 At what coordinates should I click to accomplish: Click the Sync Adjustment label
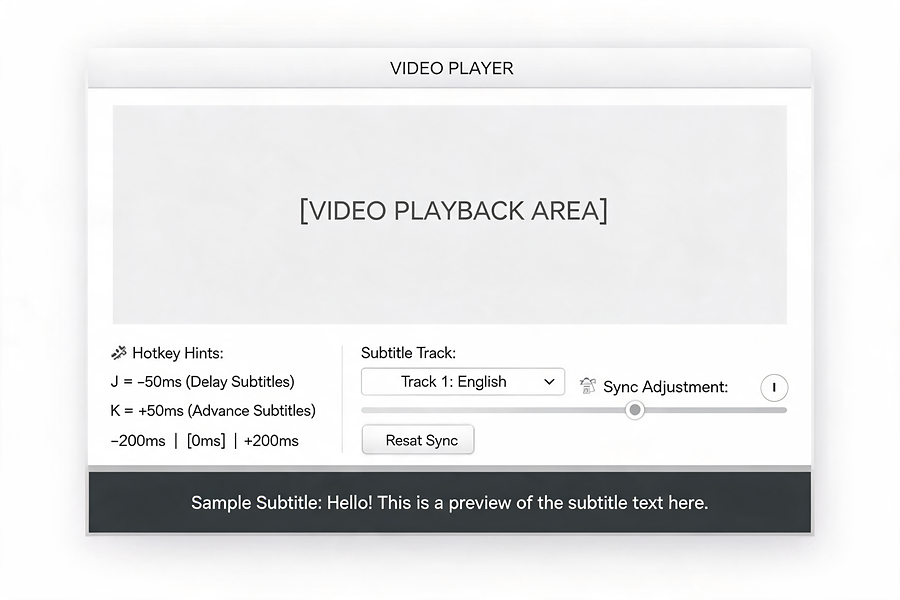(665, 387)
